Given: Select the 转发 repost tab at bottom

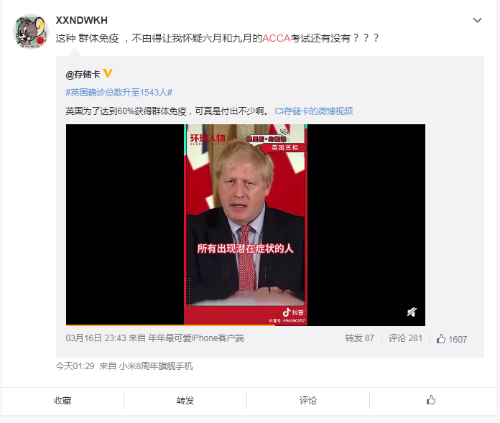Looking at the screenshot, I should point(185,400).
